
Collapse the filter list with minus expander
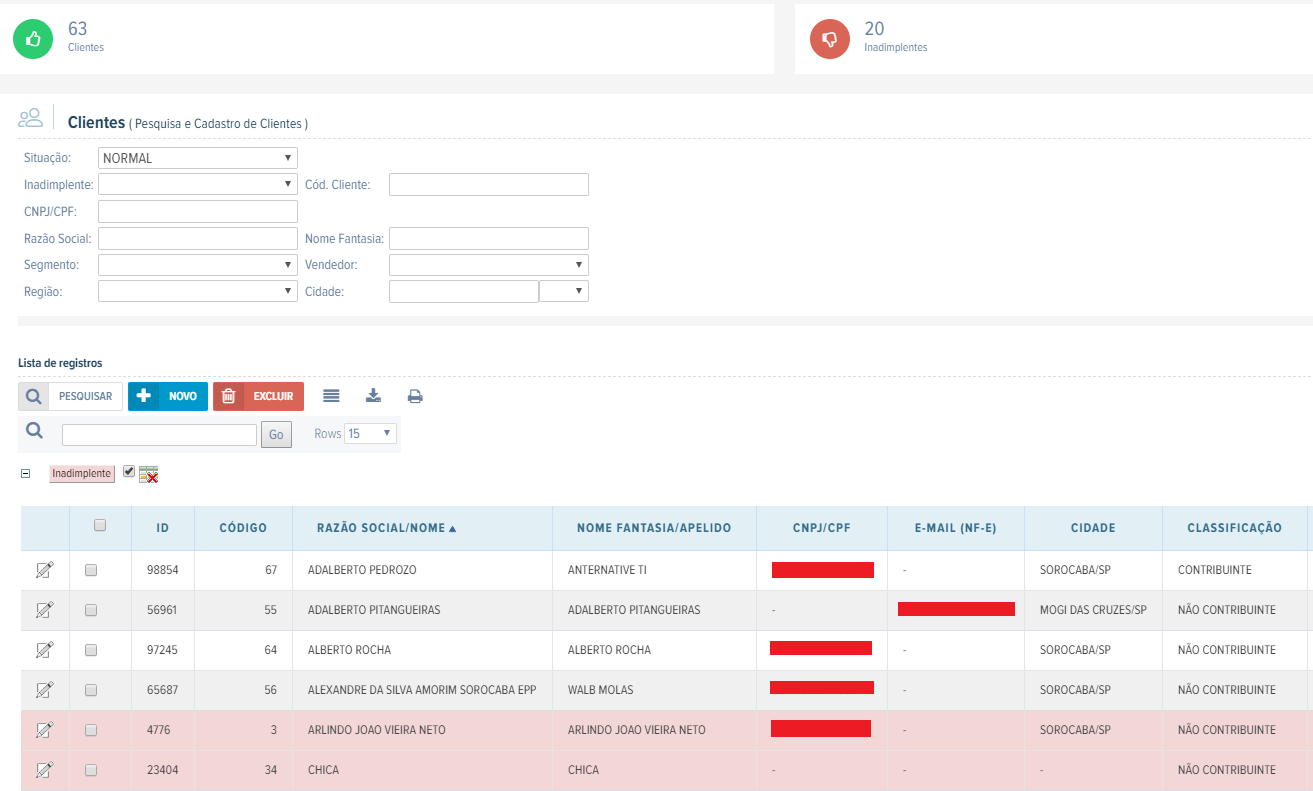26,474
